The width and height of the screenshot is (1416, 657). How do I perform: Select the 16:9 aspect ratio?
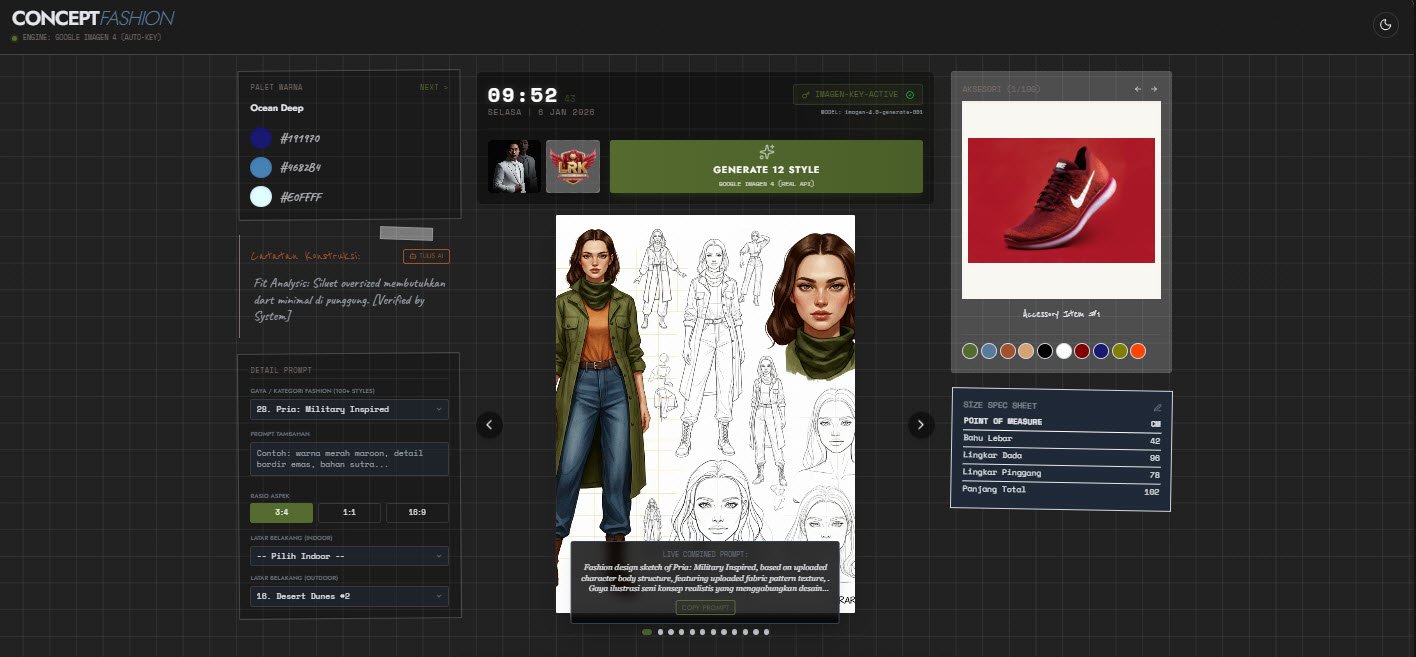click(x=417, y=513)
